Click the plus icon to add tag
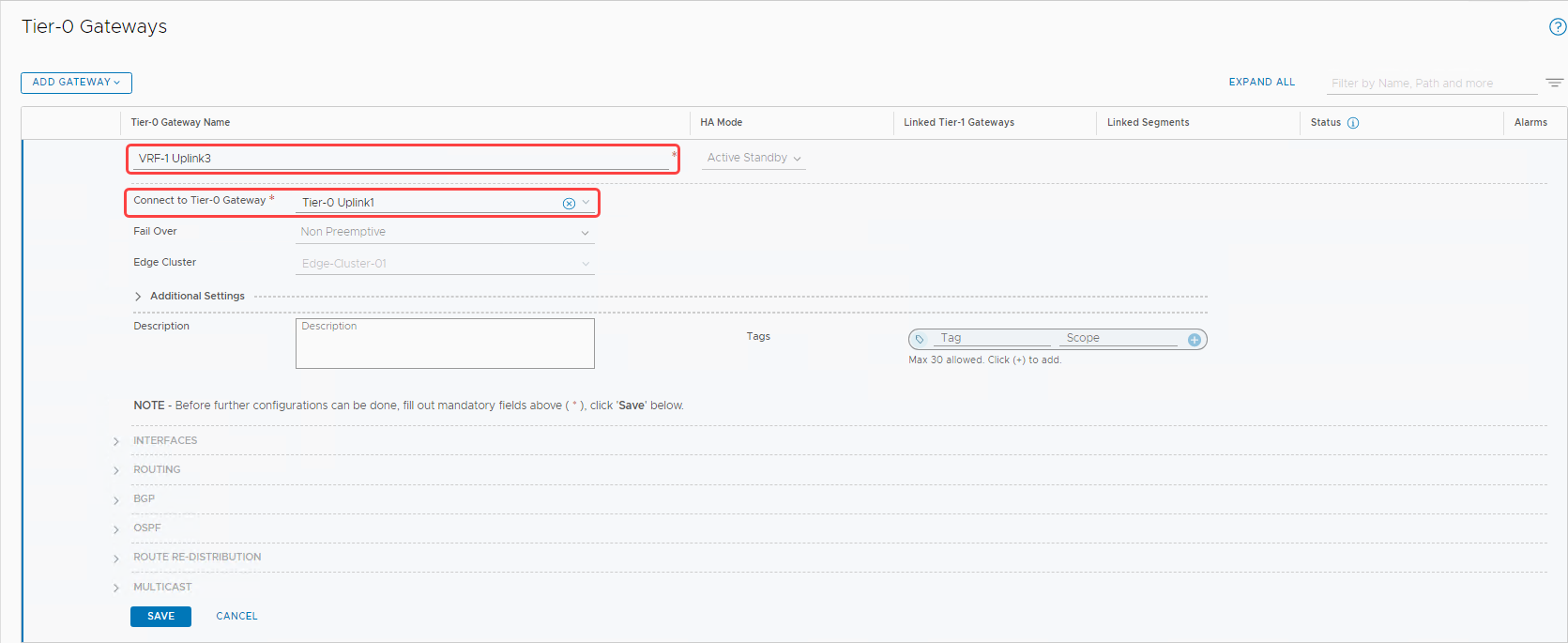The width and height of the screenshot is (1568, 643). [1195, 340]
